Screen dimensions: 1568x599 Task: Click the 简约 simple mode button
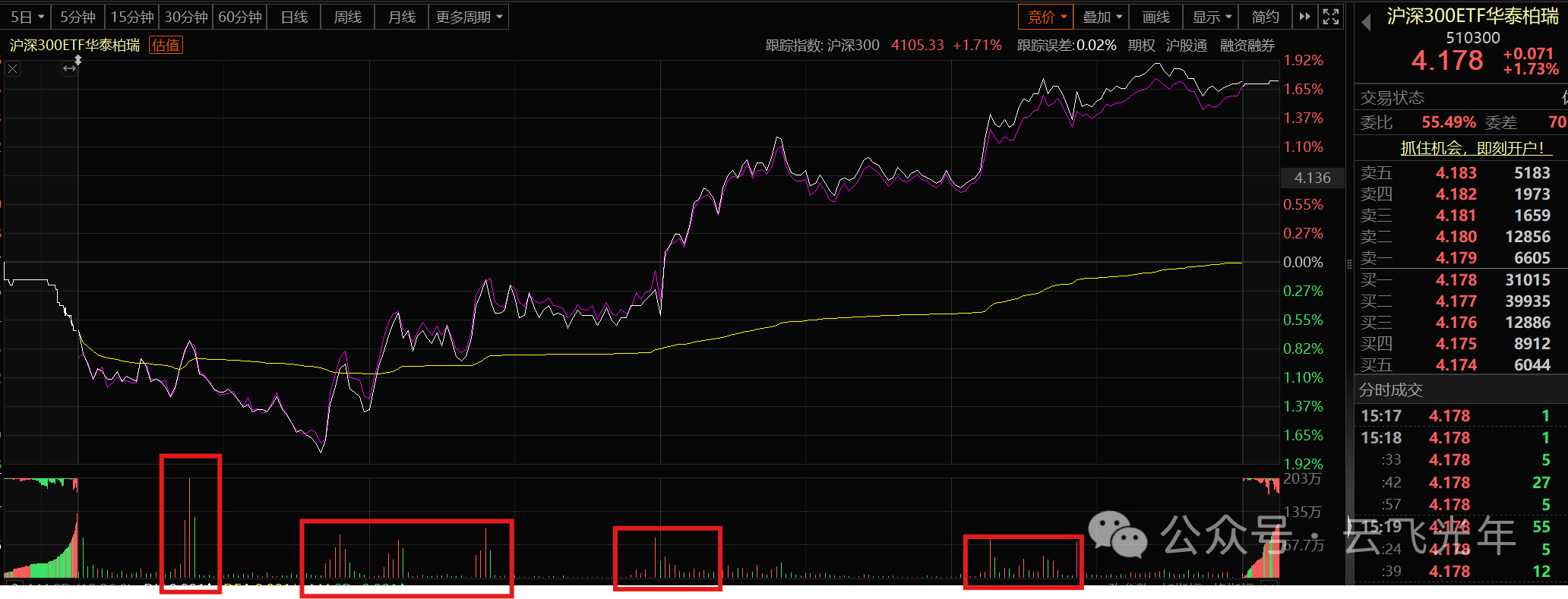click(x=1266, y=17)
